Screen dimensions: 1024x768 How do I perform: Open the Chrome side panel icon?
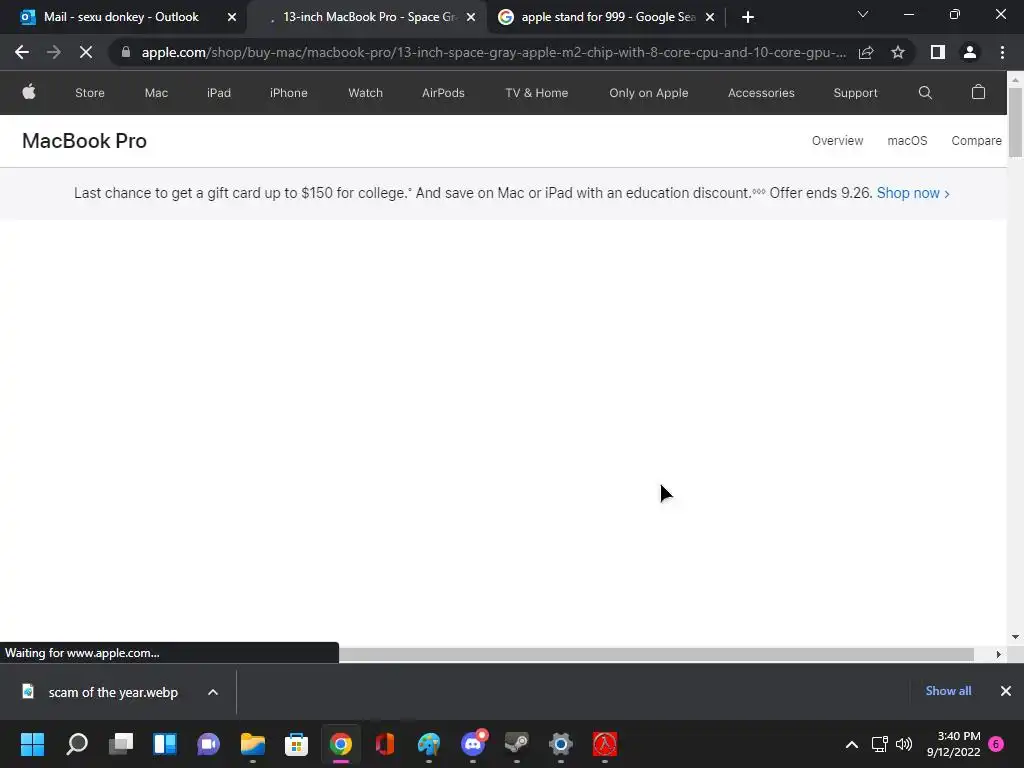(937, 52)
